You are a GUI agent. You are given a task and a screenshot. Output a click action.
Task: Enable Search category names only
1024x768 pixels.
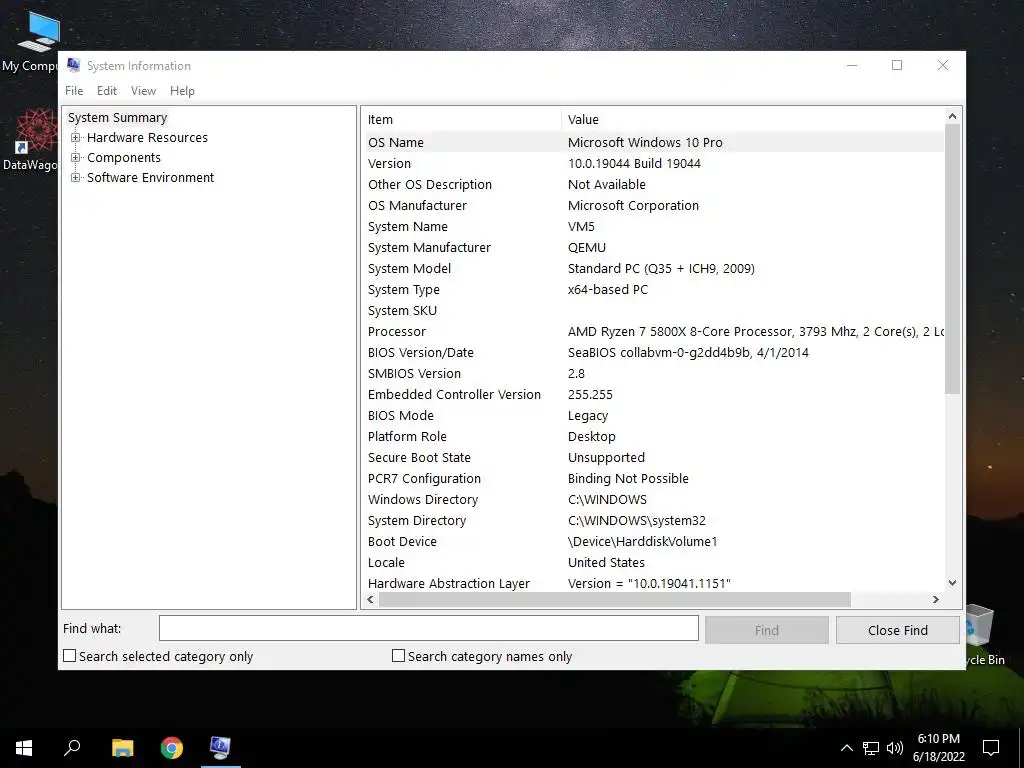[398, 656]
